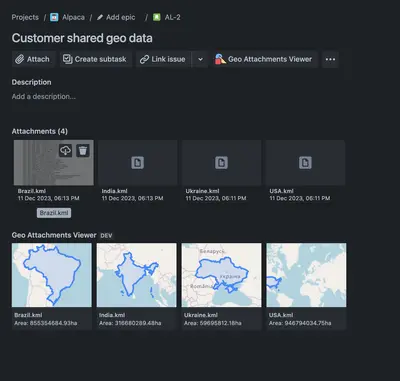Click the green issue type icon beside AL-2
Screen dimensions: 400x381
(157, 17)
